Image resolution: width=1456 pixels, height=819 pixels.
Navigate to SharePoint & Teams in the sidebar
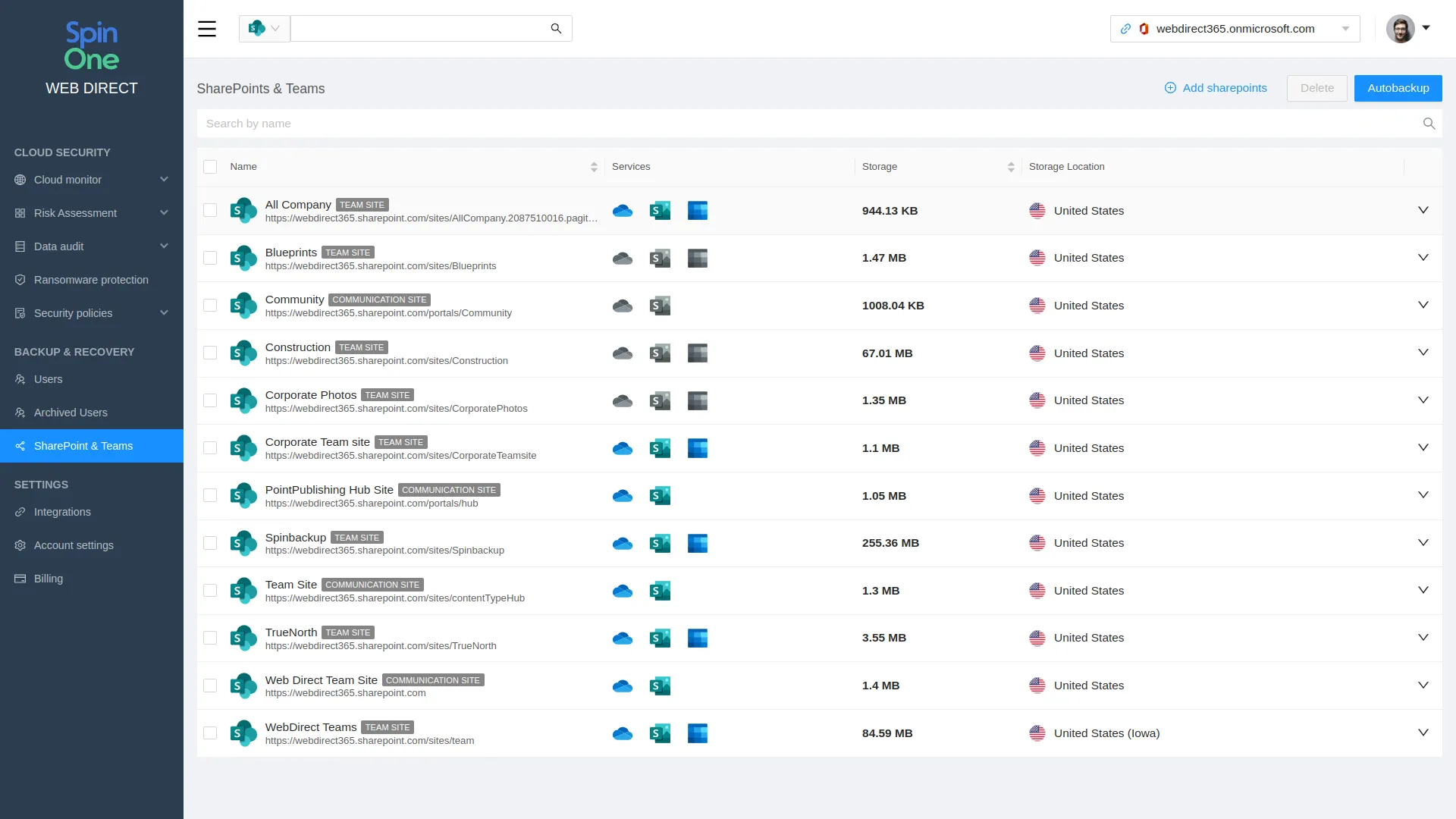(83, 446)
